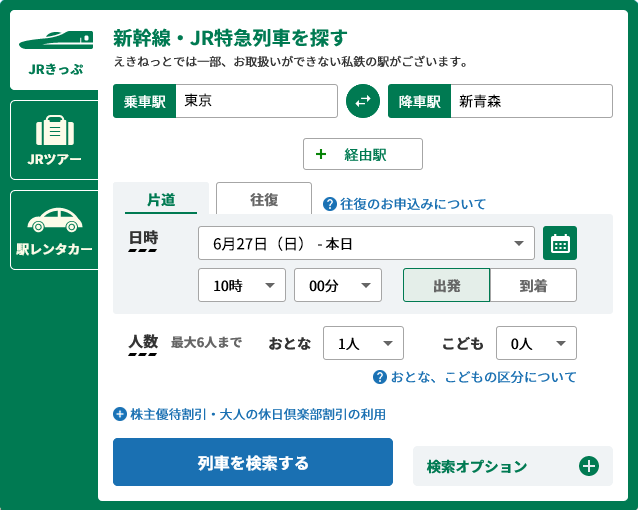Open the おとな、こどもの区分について link

coord(483,377)
